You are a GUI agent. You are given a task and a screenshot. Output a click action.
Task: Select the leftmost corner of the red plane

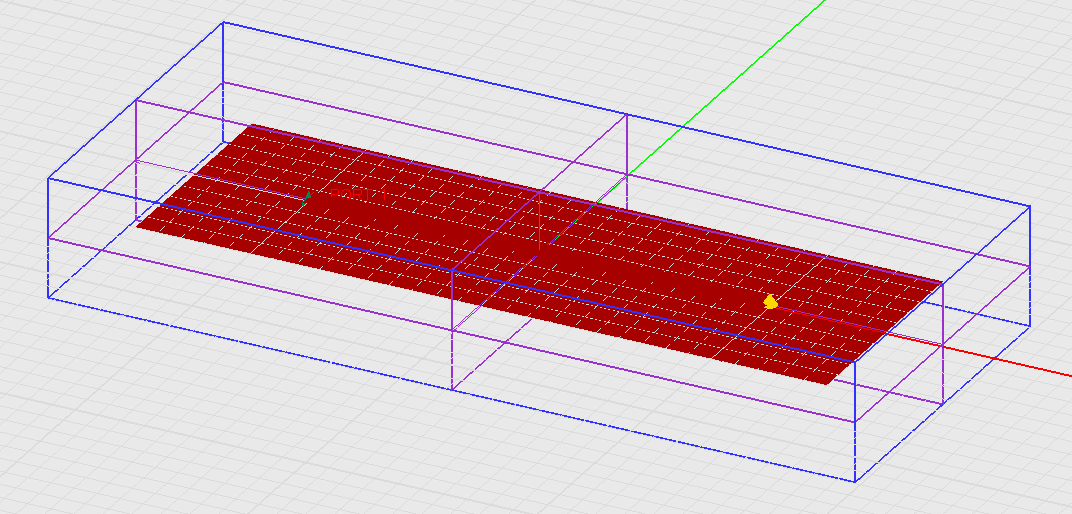[138, 225]
